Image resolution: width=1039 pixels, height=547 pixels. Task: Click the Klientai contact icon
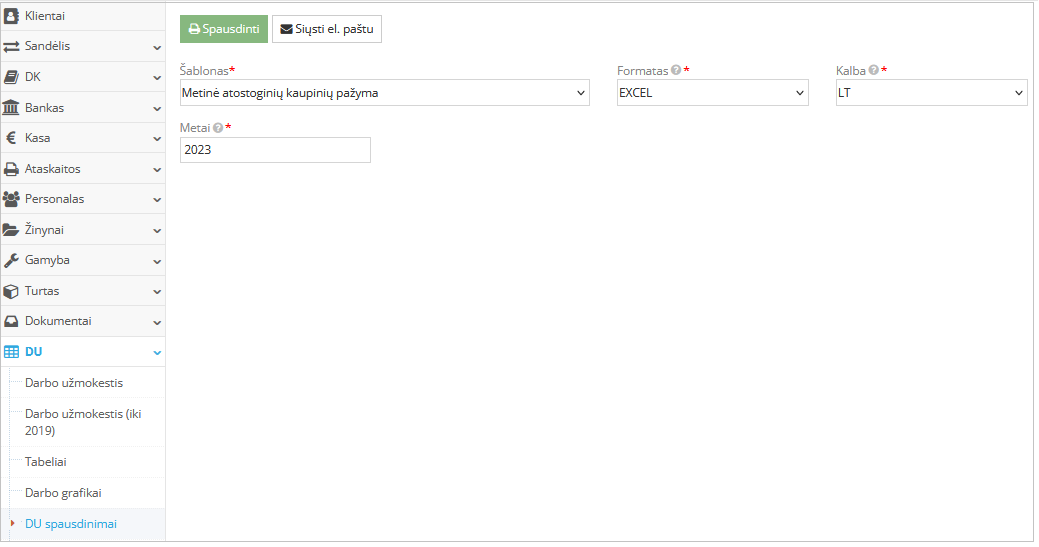pos(12,15)
